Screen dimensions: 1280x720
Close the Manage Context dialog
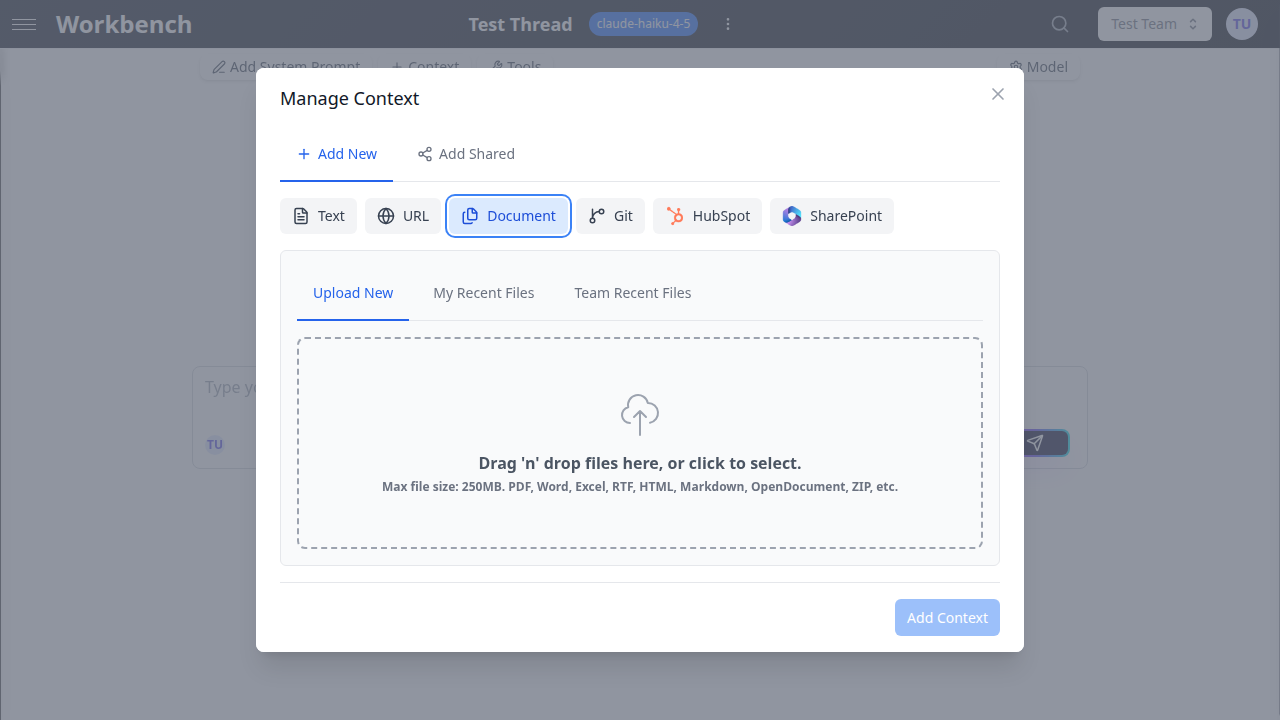point(997,94)
